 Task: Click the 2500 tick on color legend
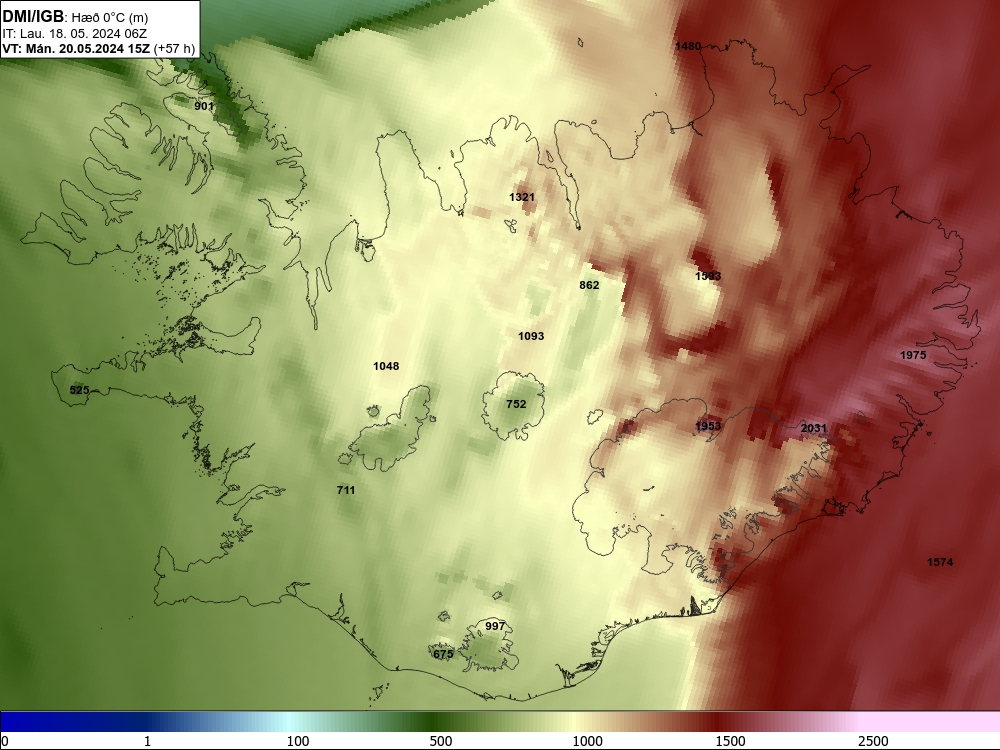(873, 740)
